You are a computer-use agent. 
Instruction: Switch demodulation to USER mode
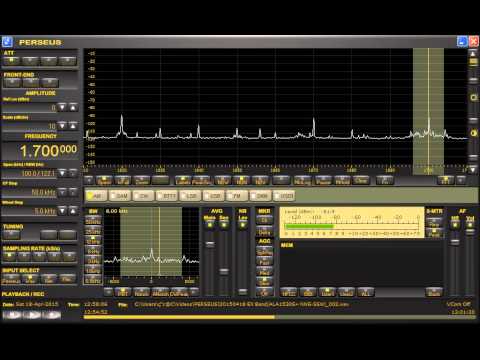pos(284,196)
